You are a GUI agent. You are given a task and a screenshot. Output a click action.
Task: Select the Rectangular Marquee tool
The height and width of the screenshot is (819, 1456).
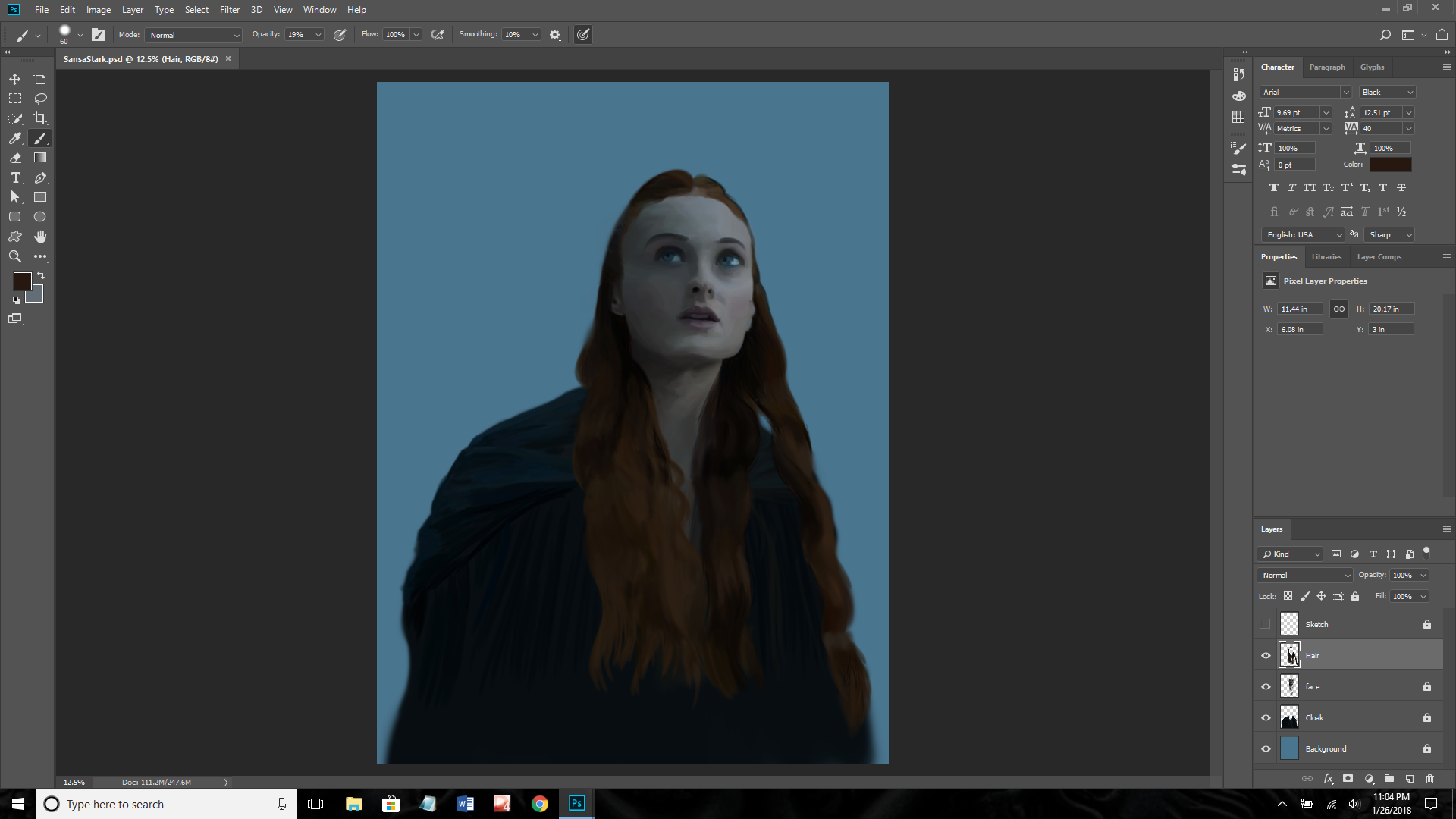(14, 99)
